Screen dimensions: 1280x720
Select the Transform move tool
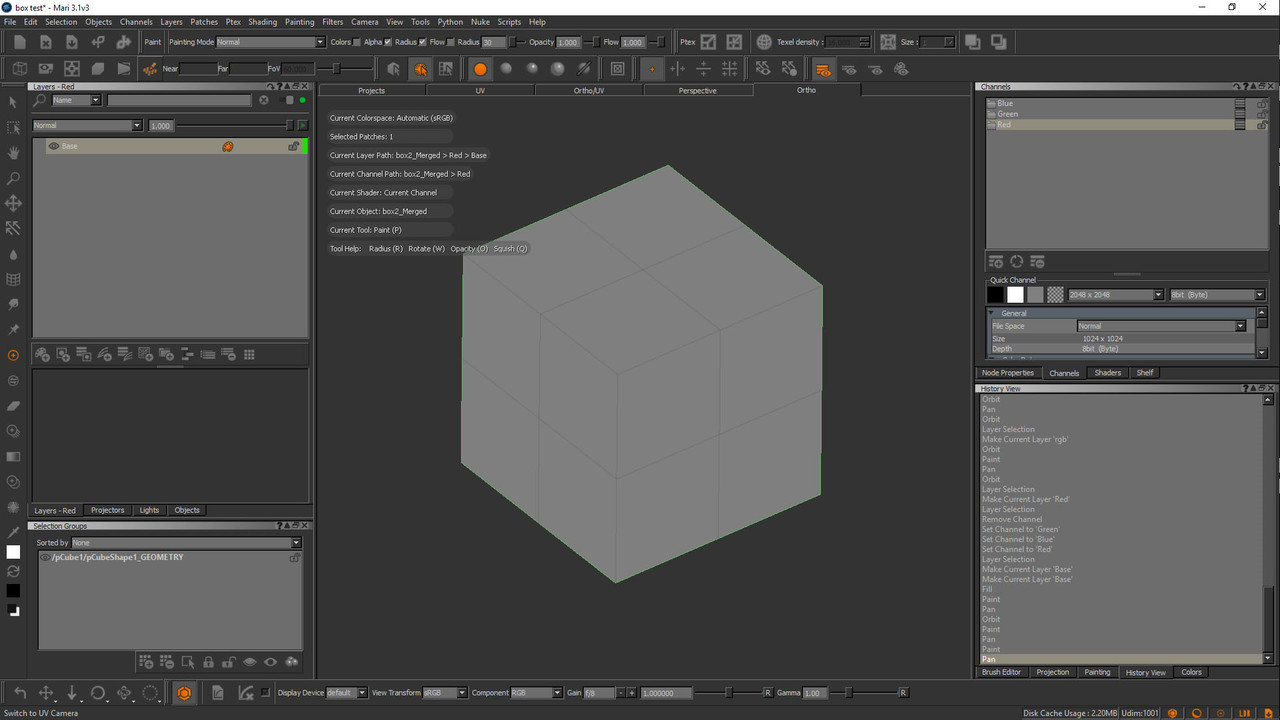(x=13, y=203)
